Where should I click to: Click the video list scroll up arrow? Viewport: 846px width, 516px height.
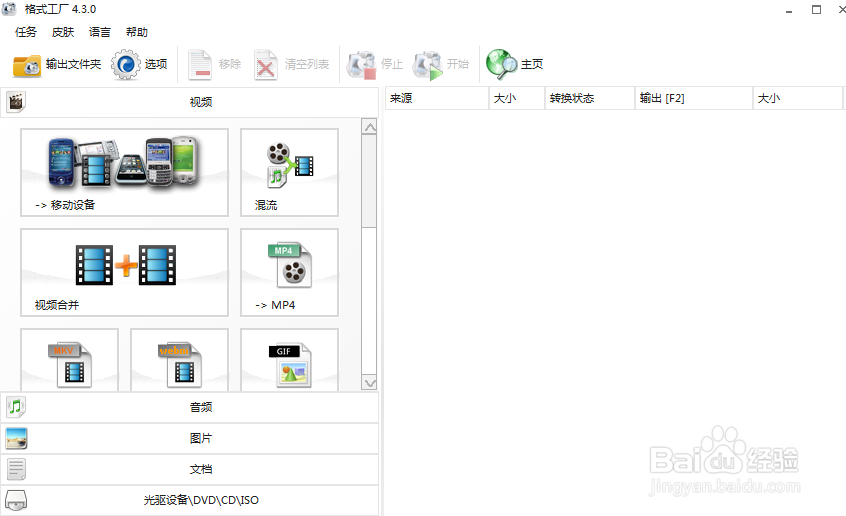point(370,127)
